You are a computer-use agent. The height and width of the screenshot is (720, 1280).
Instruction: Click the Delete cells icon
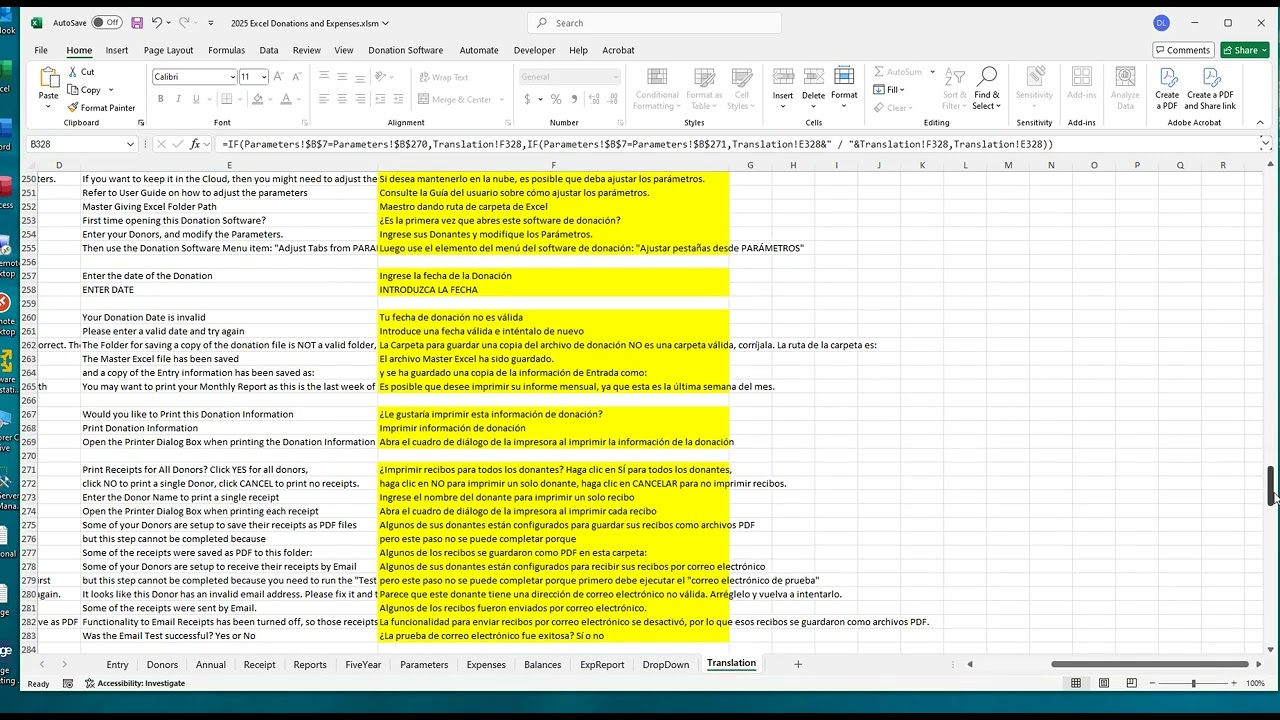[x=814, y=78]
